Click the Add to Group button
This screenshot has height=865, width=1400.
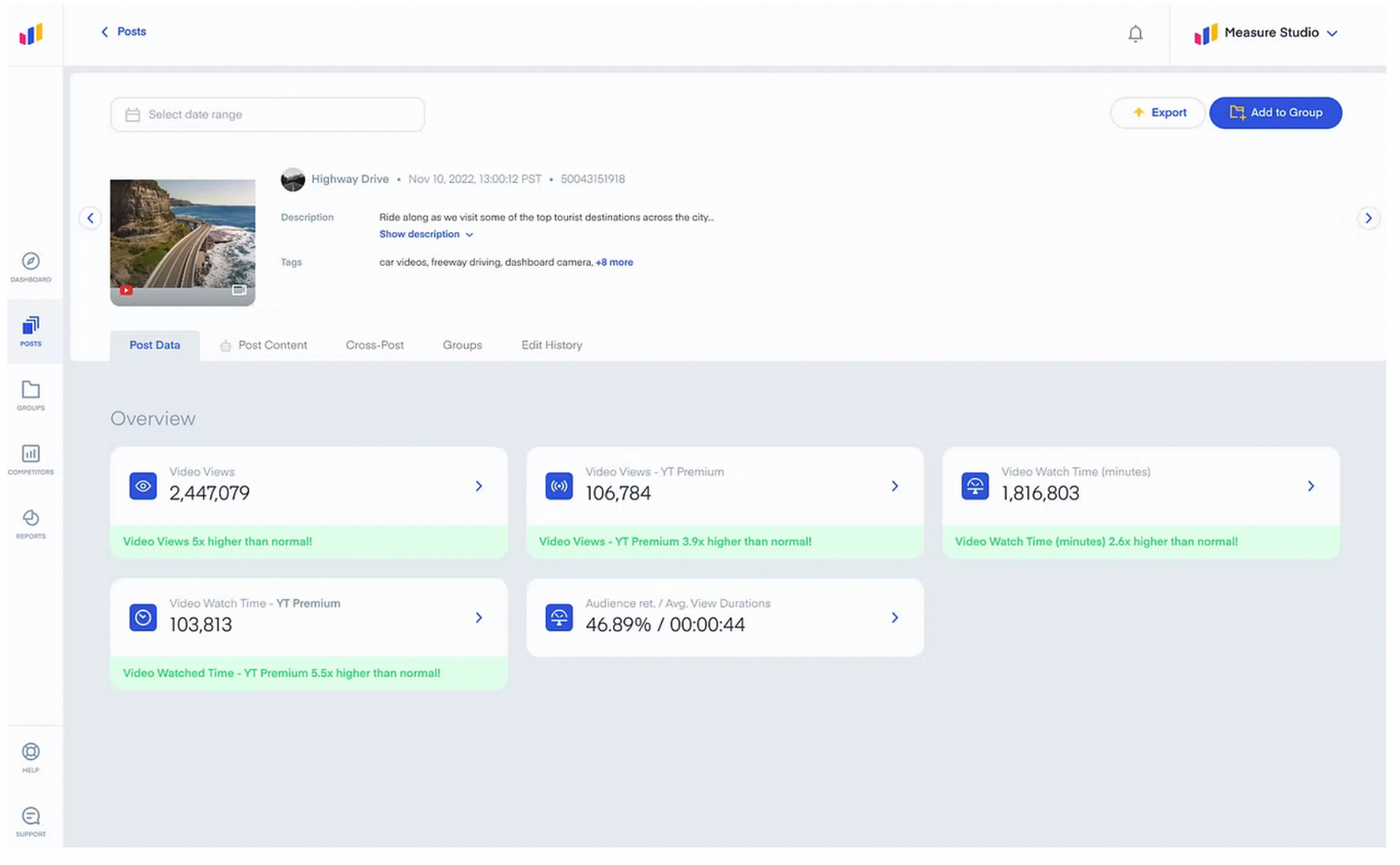1276,113
